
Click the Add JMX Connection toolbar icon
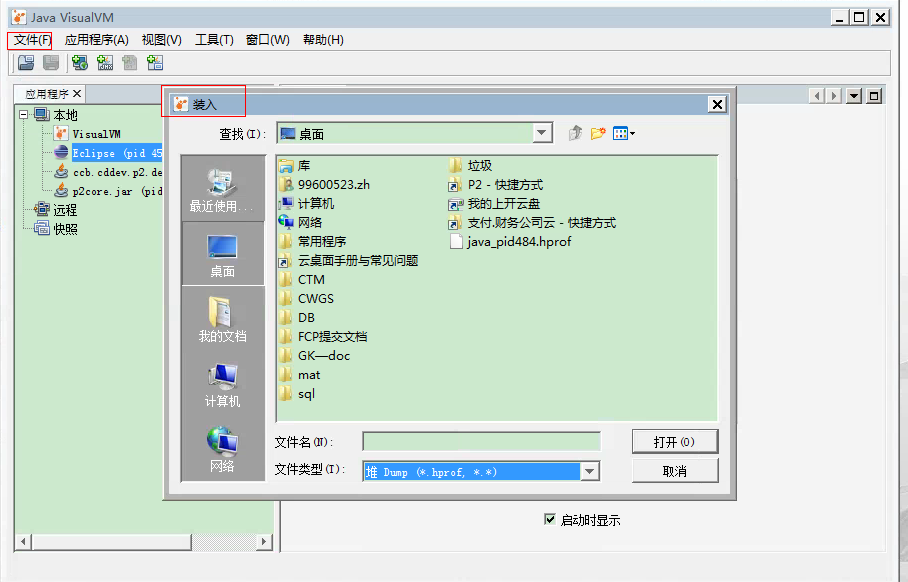(x=105, y=63)
